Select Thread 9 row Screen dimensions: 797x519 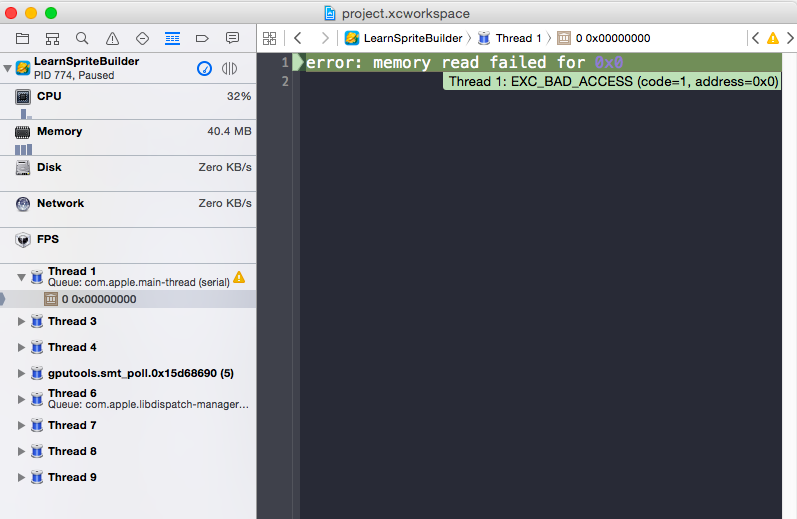coord(128,477)
